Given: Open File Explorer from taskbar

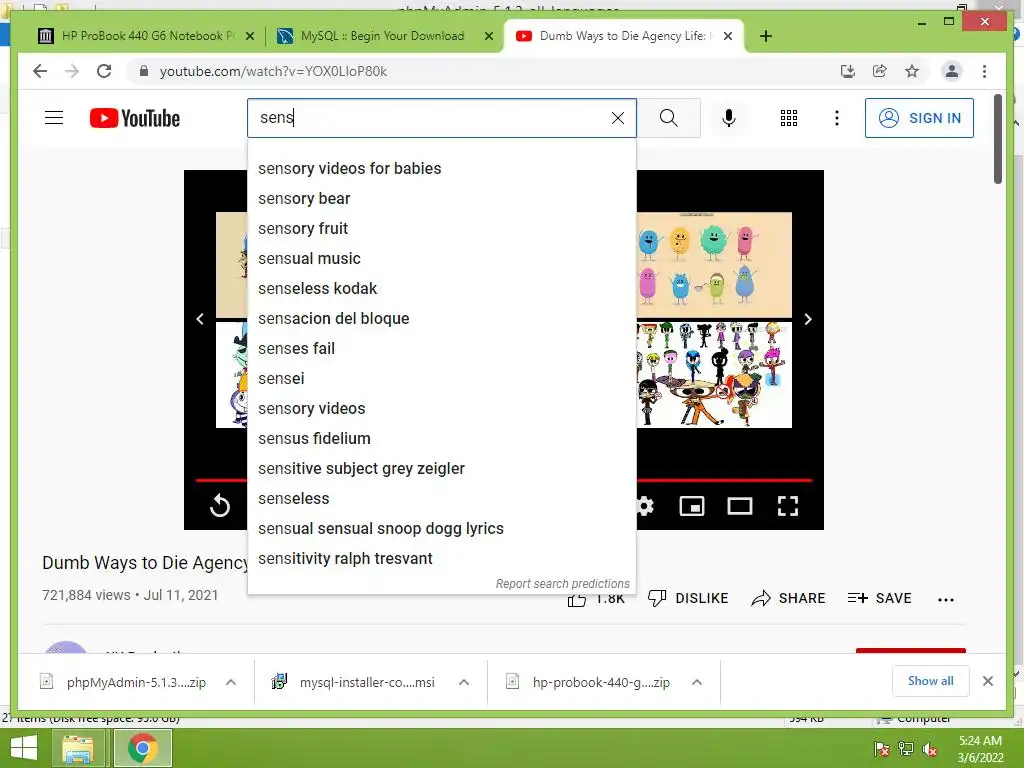Looking at the screenshot, I should [78, 748].
